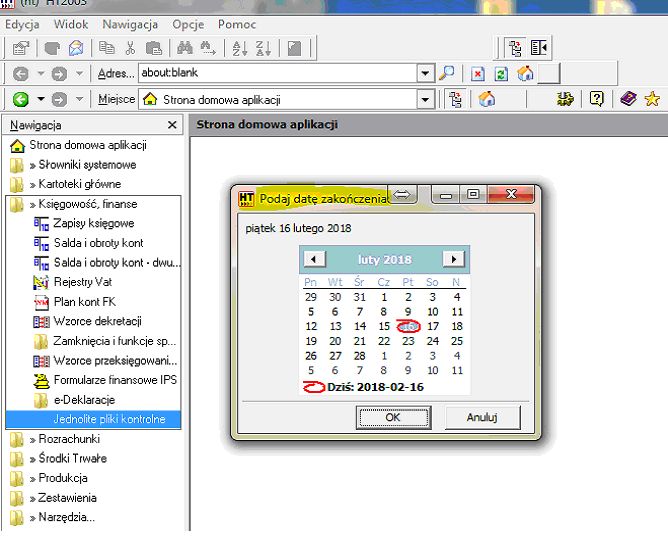Click the grey Back arrow in address bar

(20, 74)
